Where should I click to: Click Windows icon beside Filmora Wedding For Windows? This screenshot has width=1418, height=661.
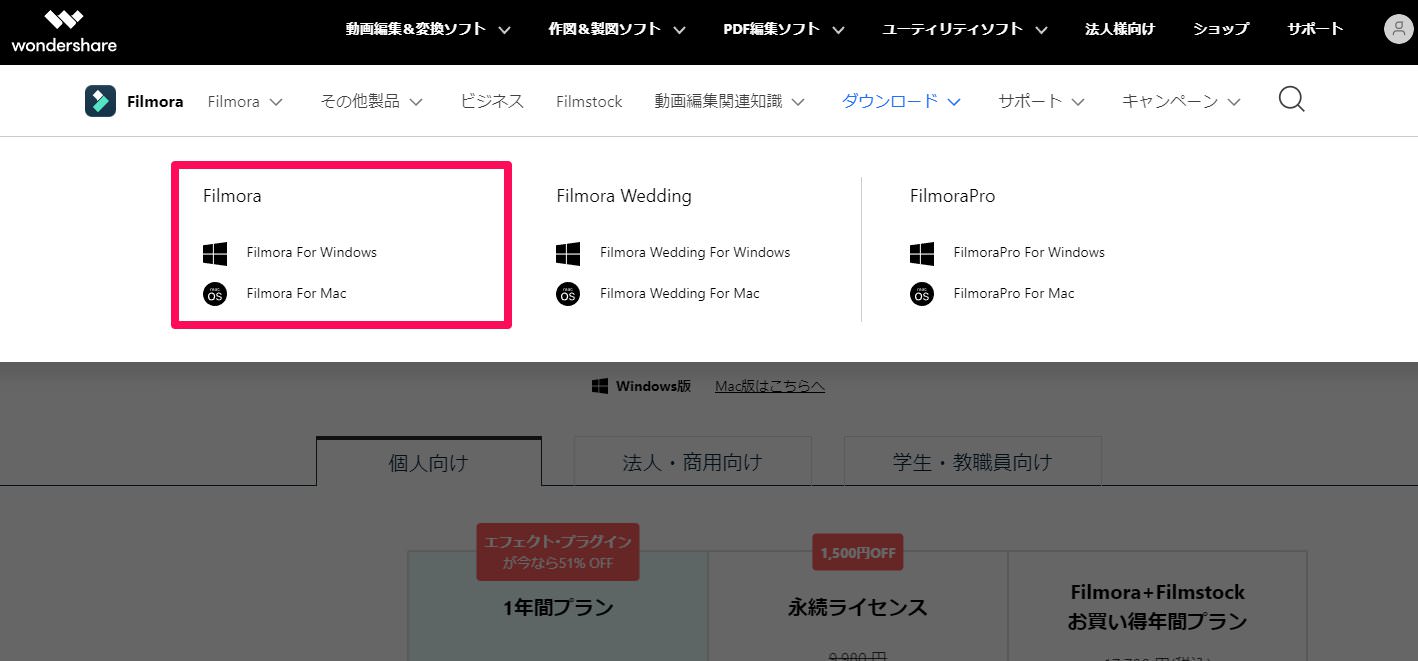tap(568, 253)
